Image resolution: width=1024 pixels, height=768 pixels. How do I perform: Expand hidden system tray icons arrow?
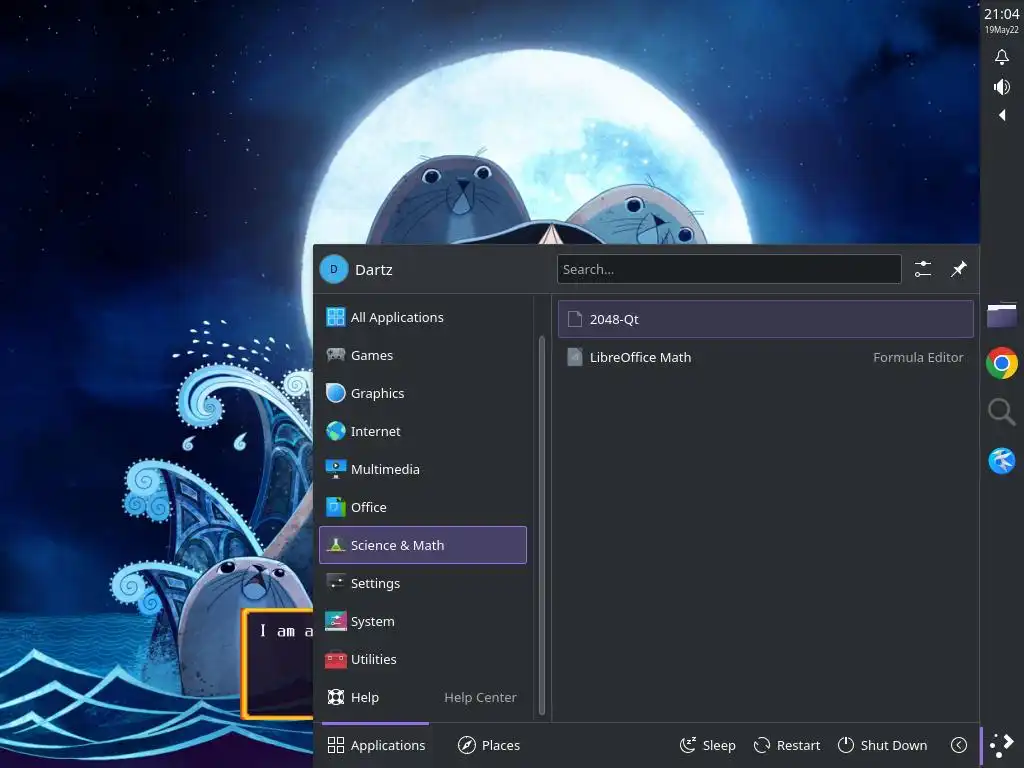1002,116
